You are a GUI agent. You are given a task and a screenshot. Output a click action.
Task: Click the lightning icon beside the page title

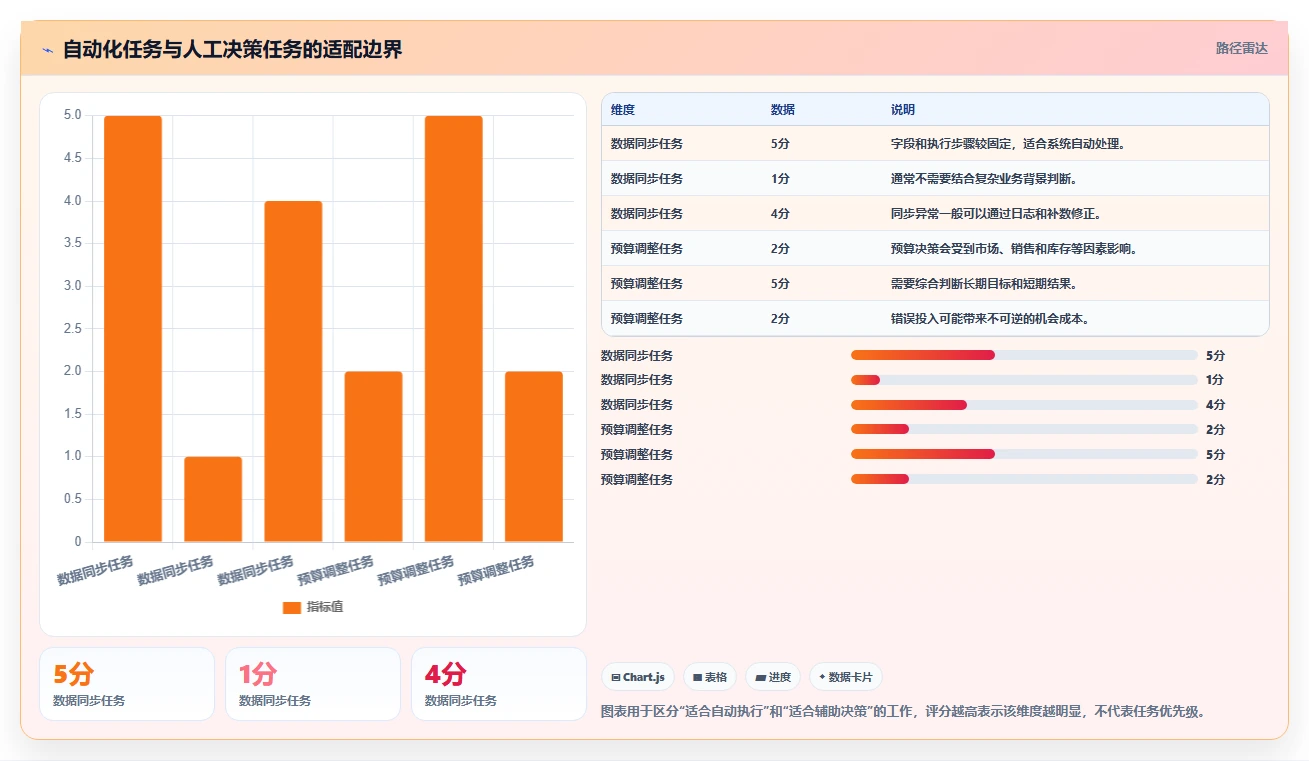[x=47, y=50]
